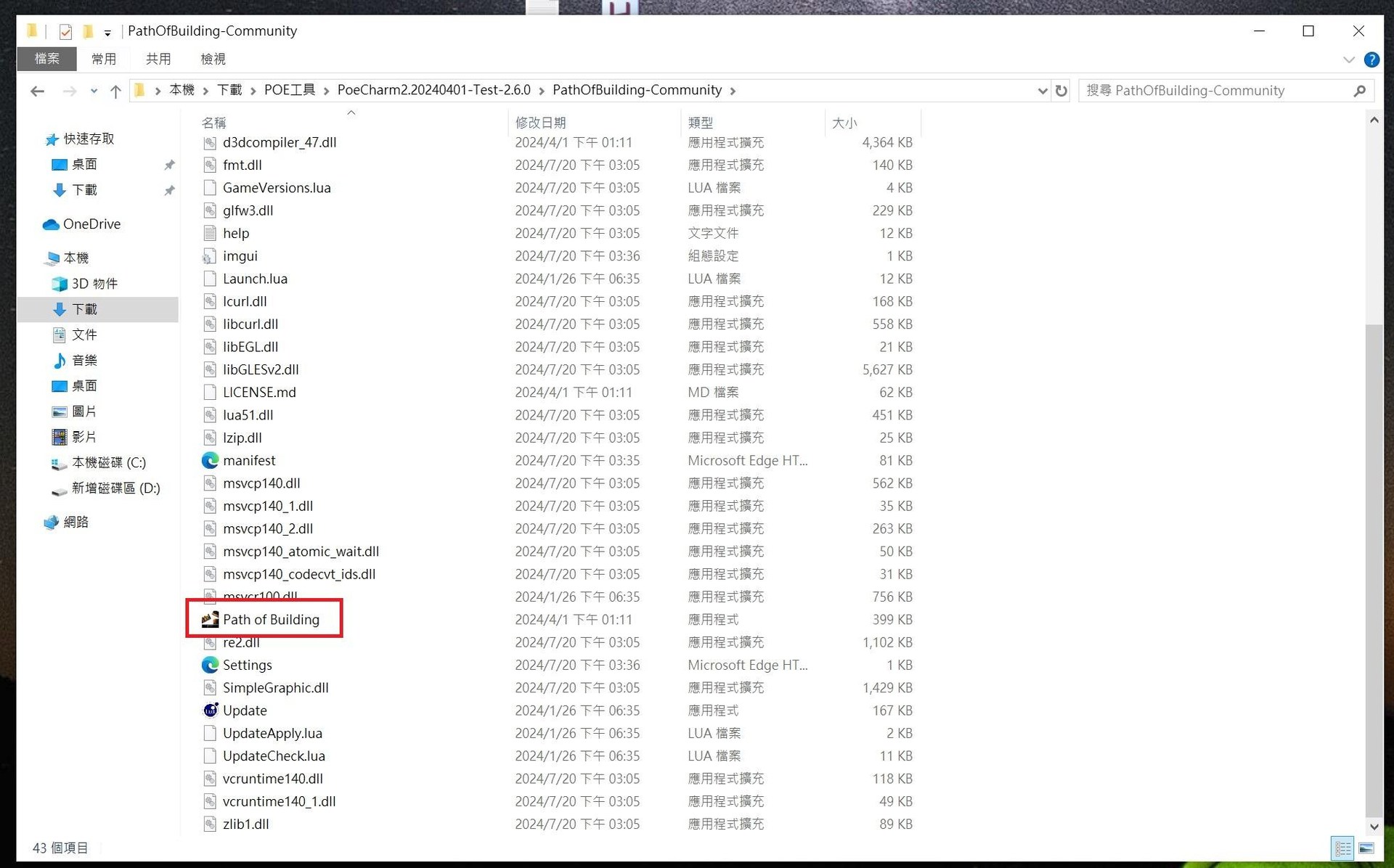The height and width of the screenshot is (868, 1394).
Task: Select the LICENSE.md file
Action: [x=259, y=392]
